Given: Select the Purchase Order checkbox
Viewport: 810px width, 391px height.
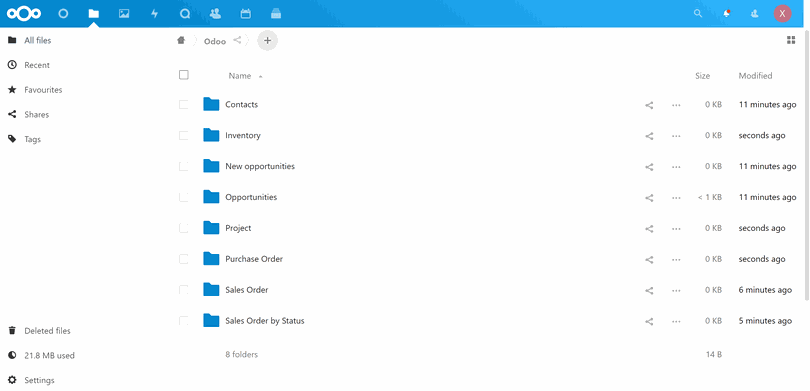Looking at the screenshot, I should (184, 259).
